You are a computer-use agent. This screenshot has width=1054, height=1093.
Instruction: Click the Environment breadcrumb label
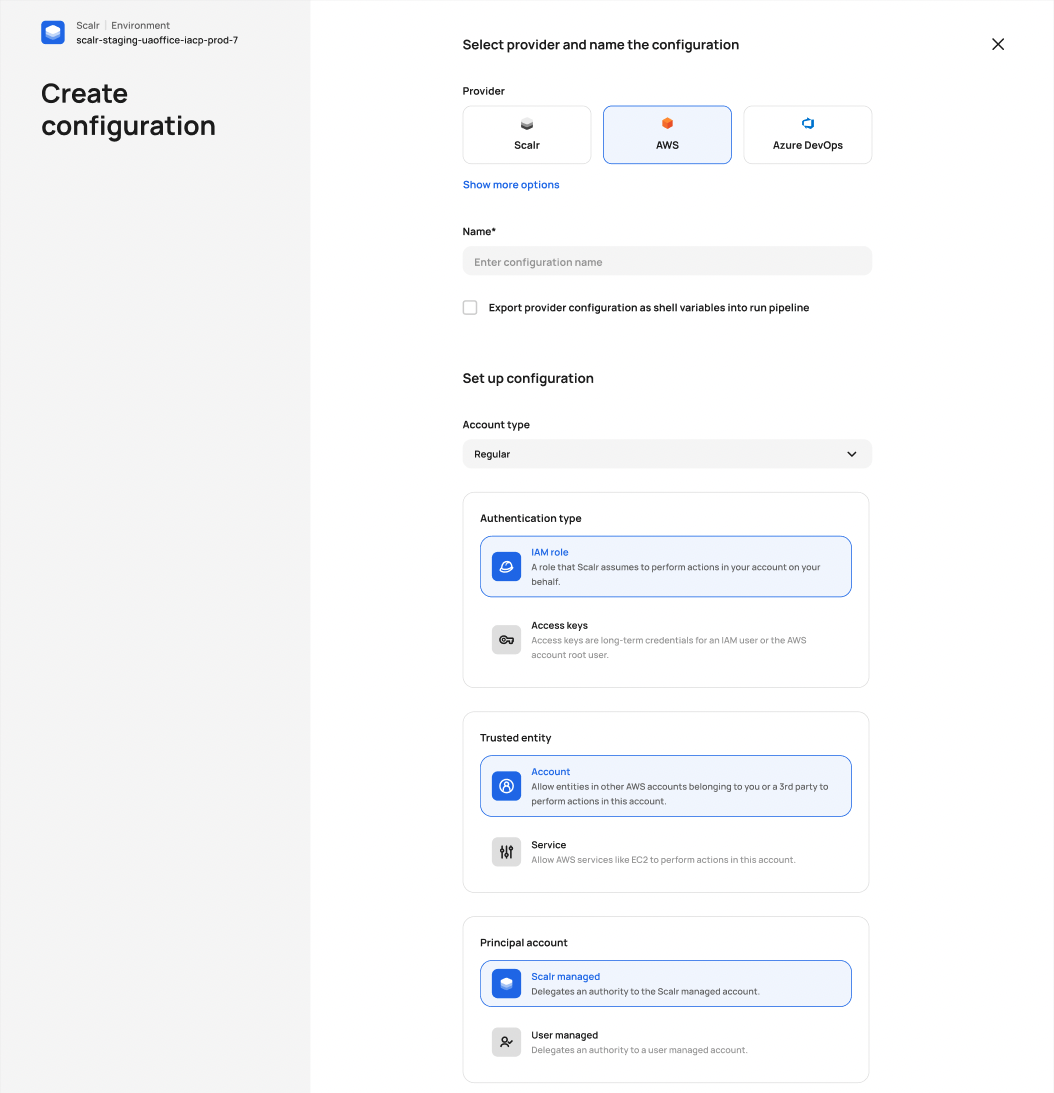click(141, 25)
